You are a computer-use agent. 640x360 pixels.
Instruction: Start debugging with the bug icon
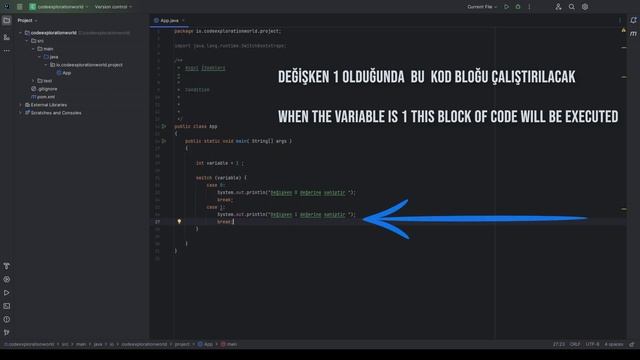click(x=518, y=7)
